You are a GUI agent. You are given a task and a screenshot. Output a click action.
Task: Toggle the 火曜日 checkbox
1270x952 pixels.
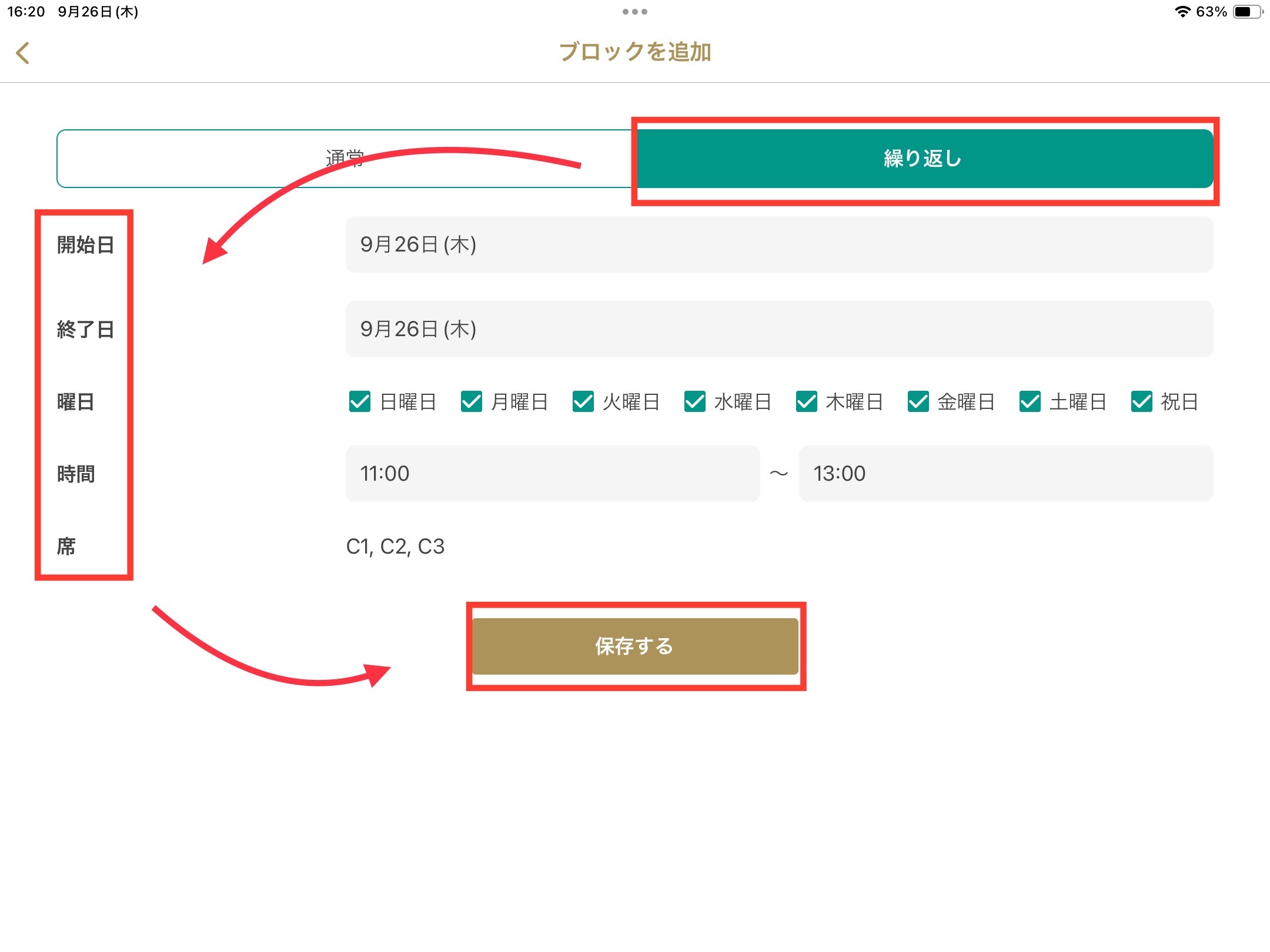(x=583, y=402)
